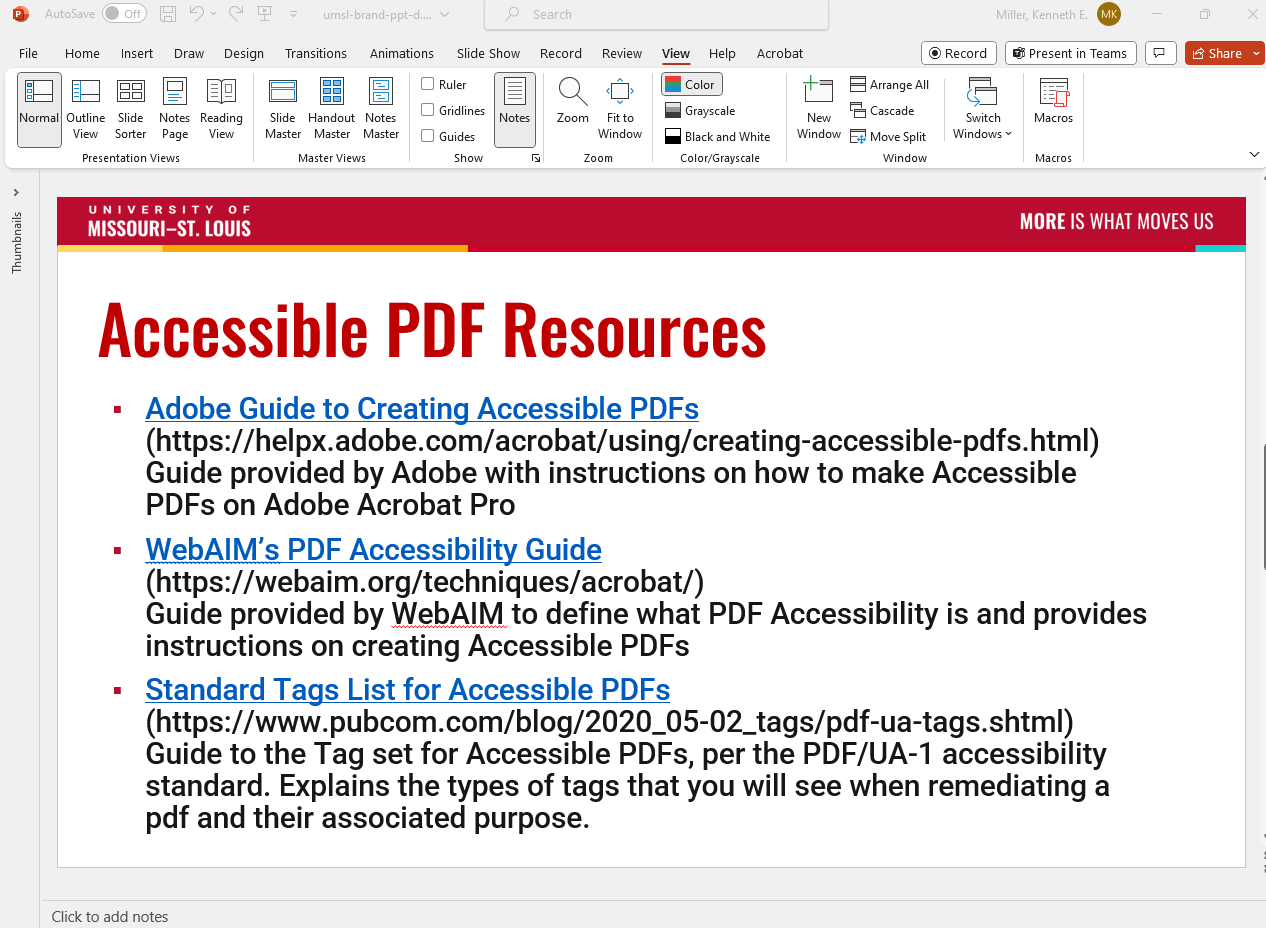The image size is (1266, 928).
Task: Open the Notes Master view
Action: click(x=381, y=110)
